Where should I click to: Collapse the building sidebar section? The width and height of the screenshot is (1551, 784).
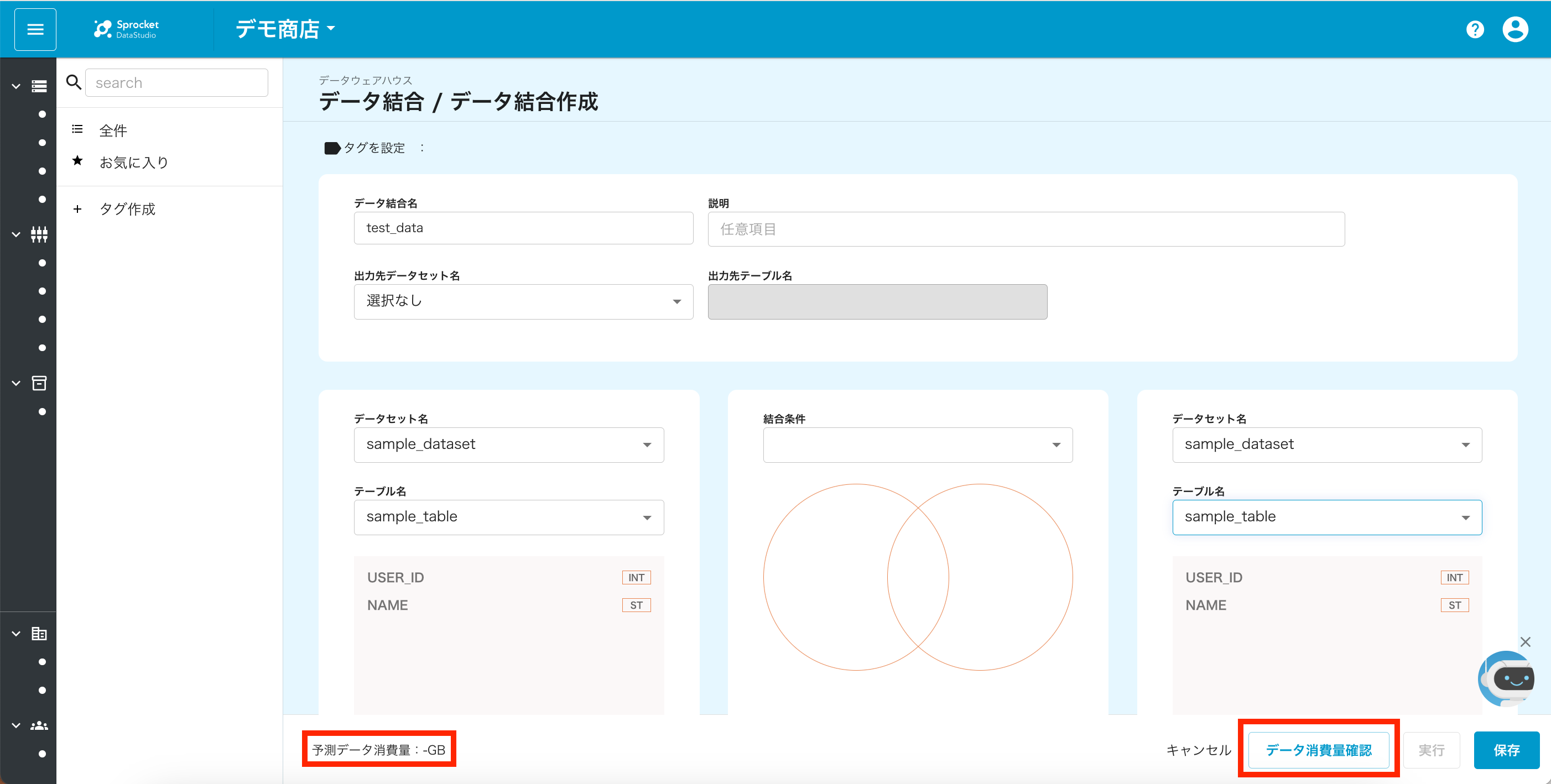tap(16, 634)
